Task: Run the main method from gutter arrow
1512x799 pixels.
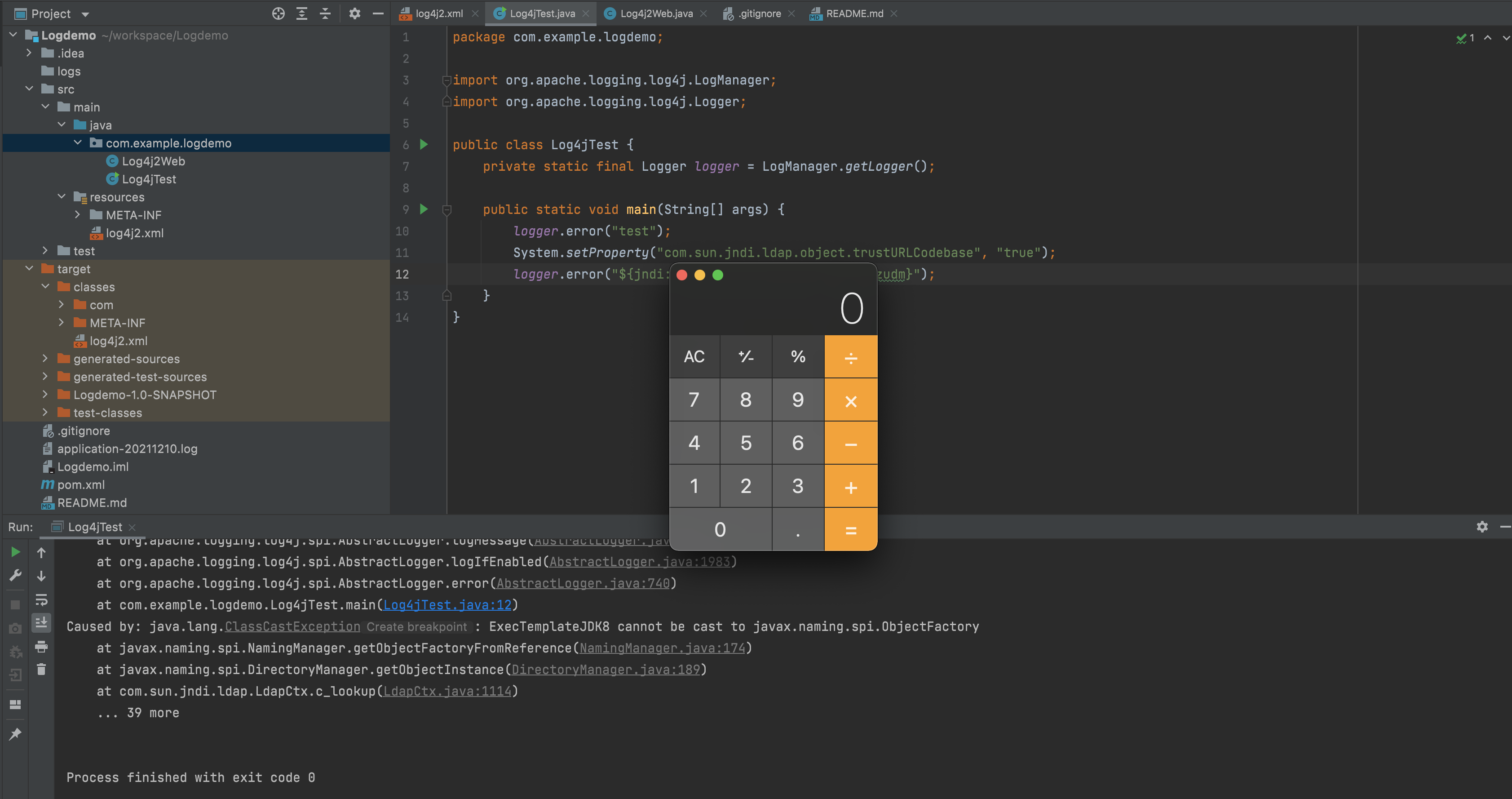Action: pos(424,209)
